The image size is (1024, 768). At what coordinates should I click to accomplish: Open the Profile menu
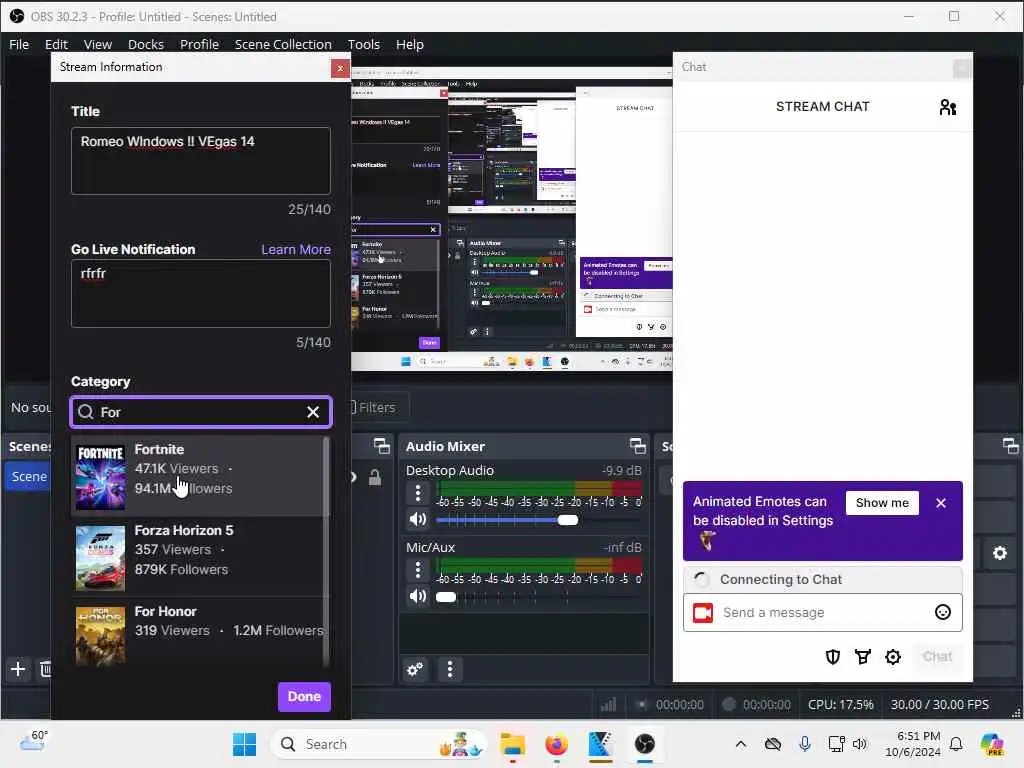tap(199, 44)
